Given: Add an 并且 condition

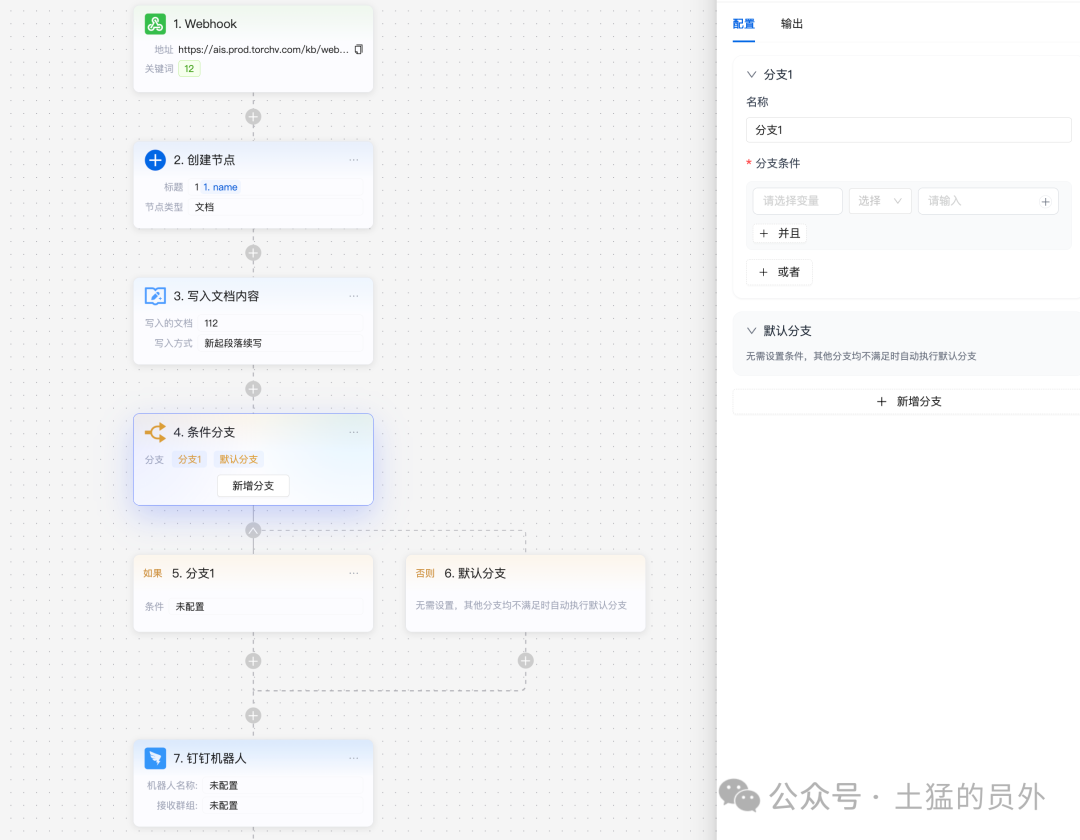Looking at the screenshot, I should [780, 233].
